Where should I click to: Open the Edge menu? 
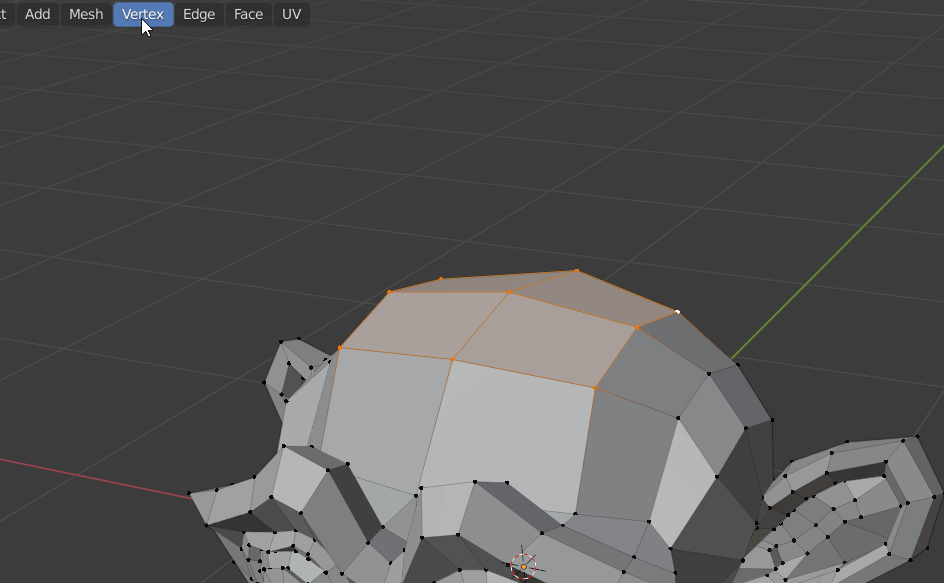pyautogui.click(x=199, y=14)
